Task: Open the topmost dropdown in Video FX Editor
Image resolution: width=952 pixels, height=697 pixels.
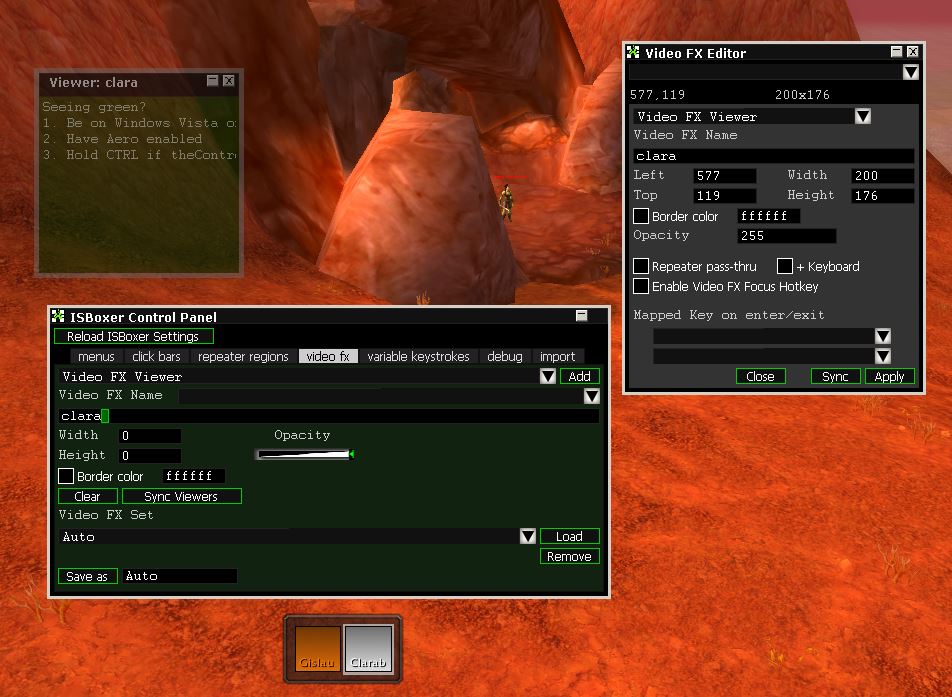Action: tap(910, 72)
